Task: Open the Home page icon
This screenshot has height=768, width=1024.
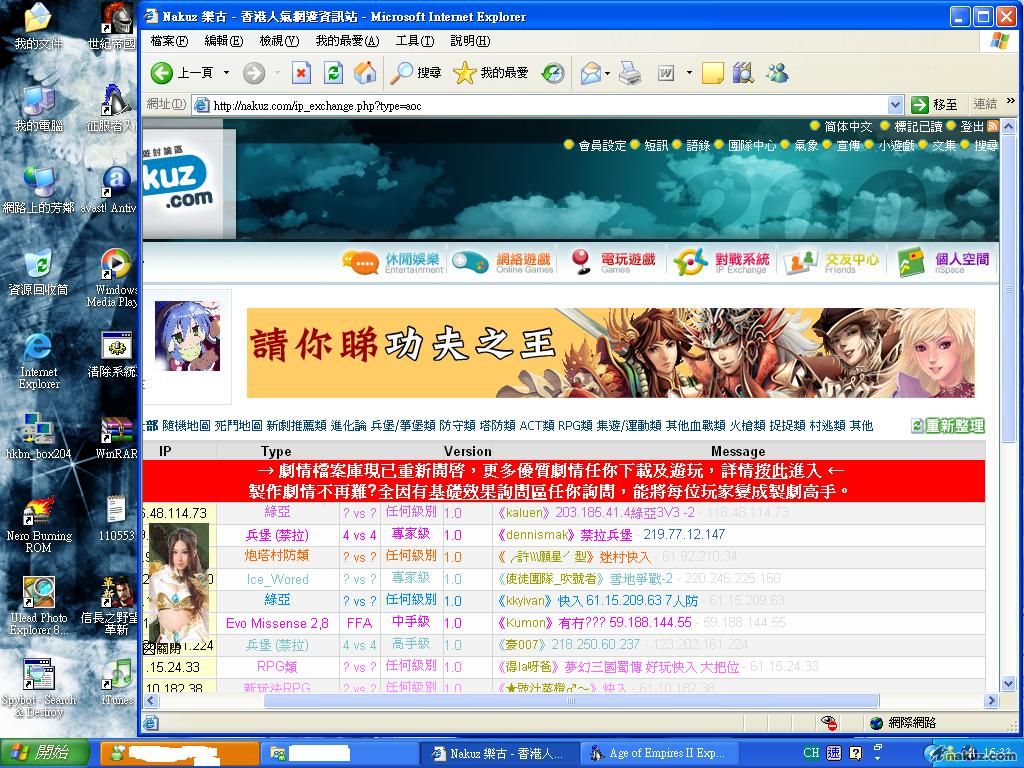Action: [x=365, y=73]
